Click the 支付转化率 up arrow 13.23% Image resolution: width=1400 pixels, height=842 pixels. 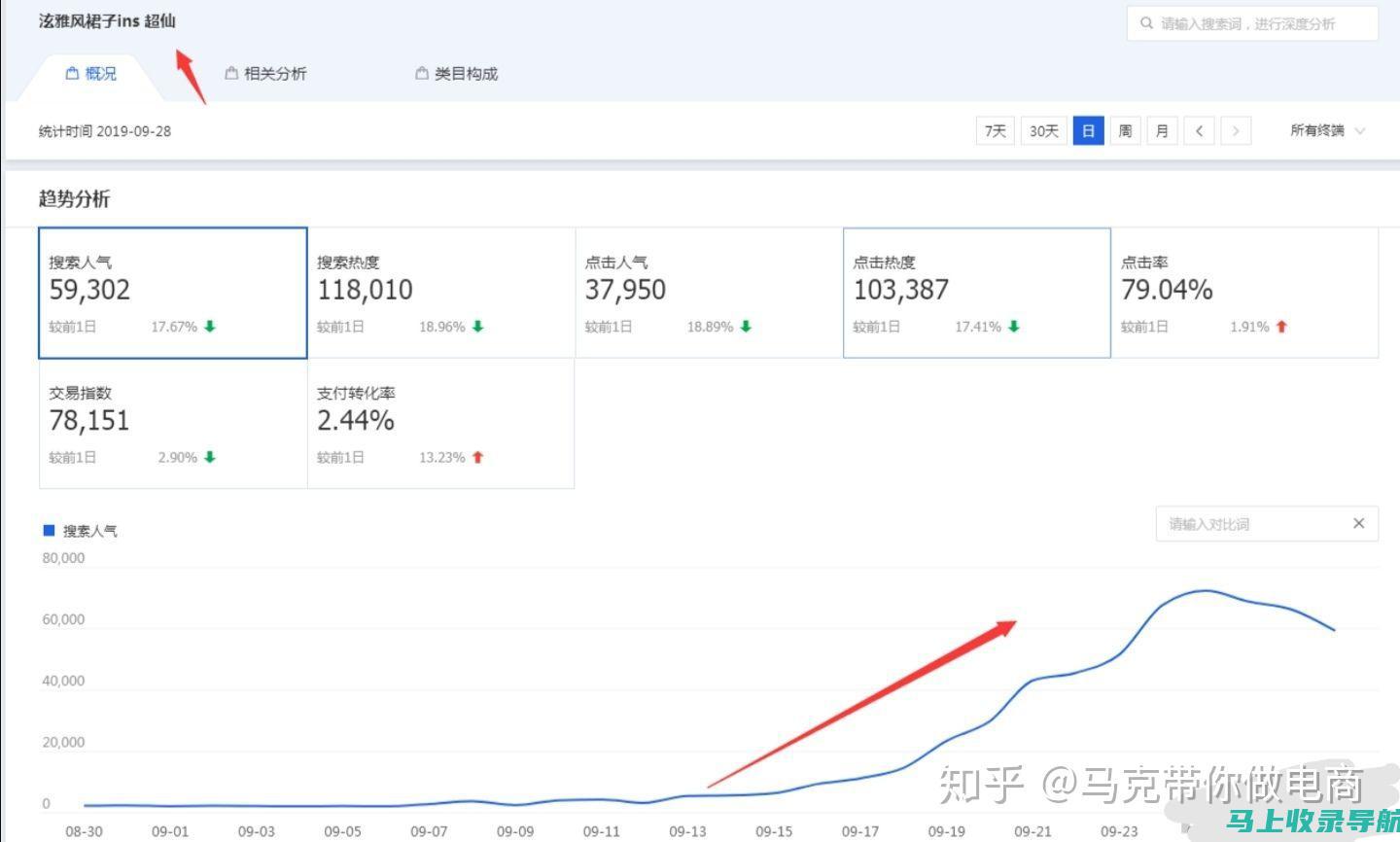(477, 457)
